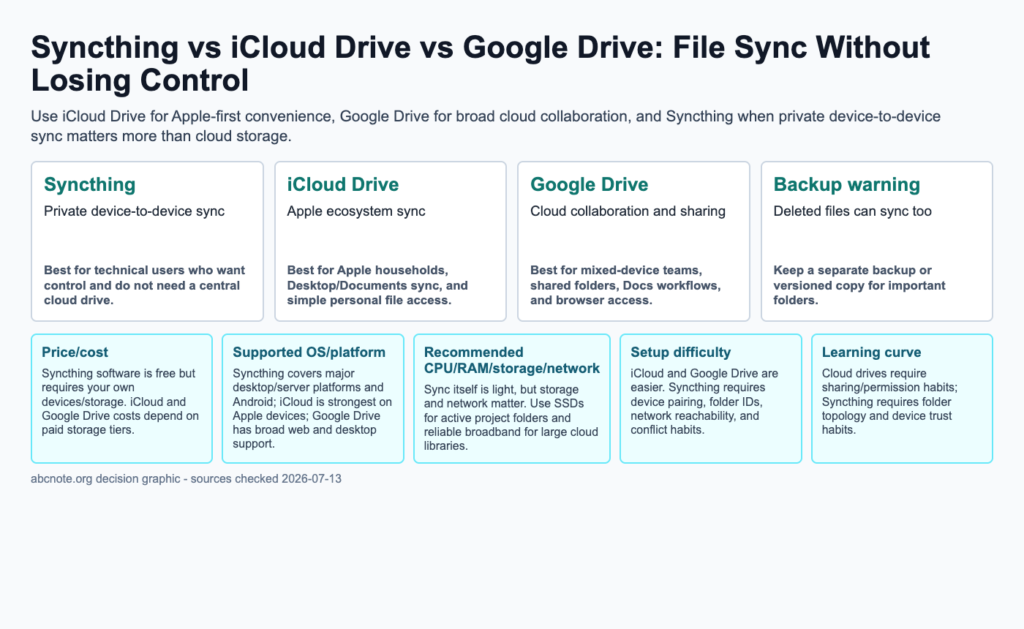Click 'Deleted files can sync too' text
Screen dimensions: 1024x629
852,211
